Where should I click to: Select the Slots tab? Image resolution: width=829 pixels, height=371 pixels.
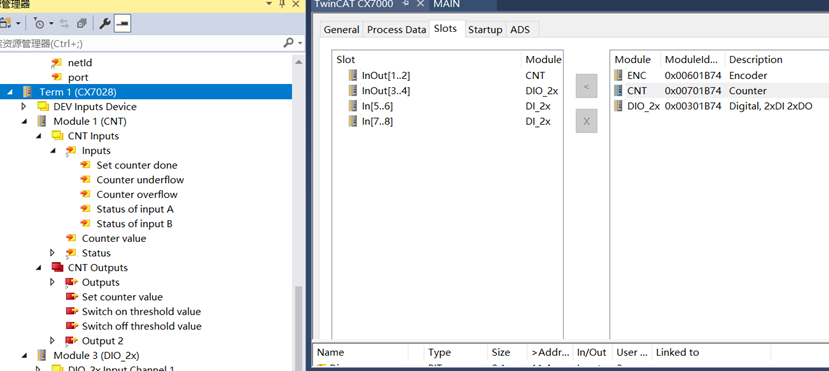point(445,29)
